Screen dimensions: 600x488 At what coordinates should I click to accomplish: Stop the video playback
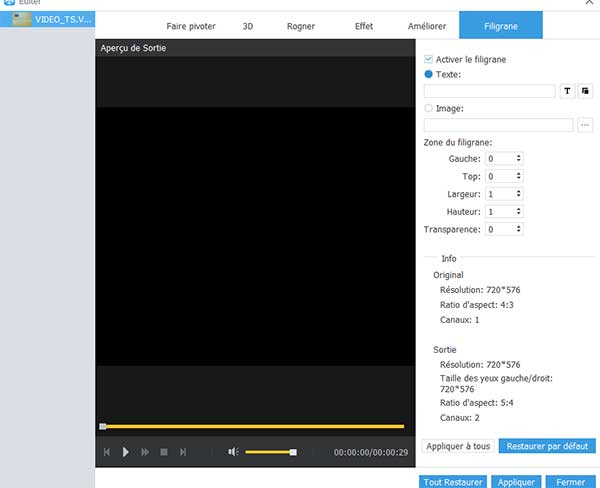164,452
